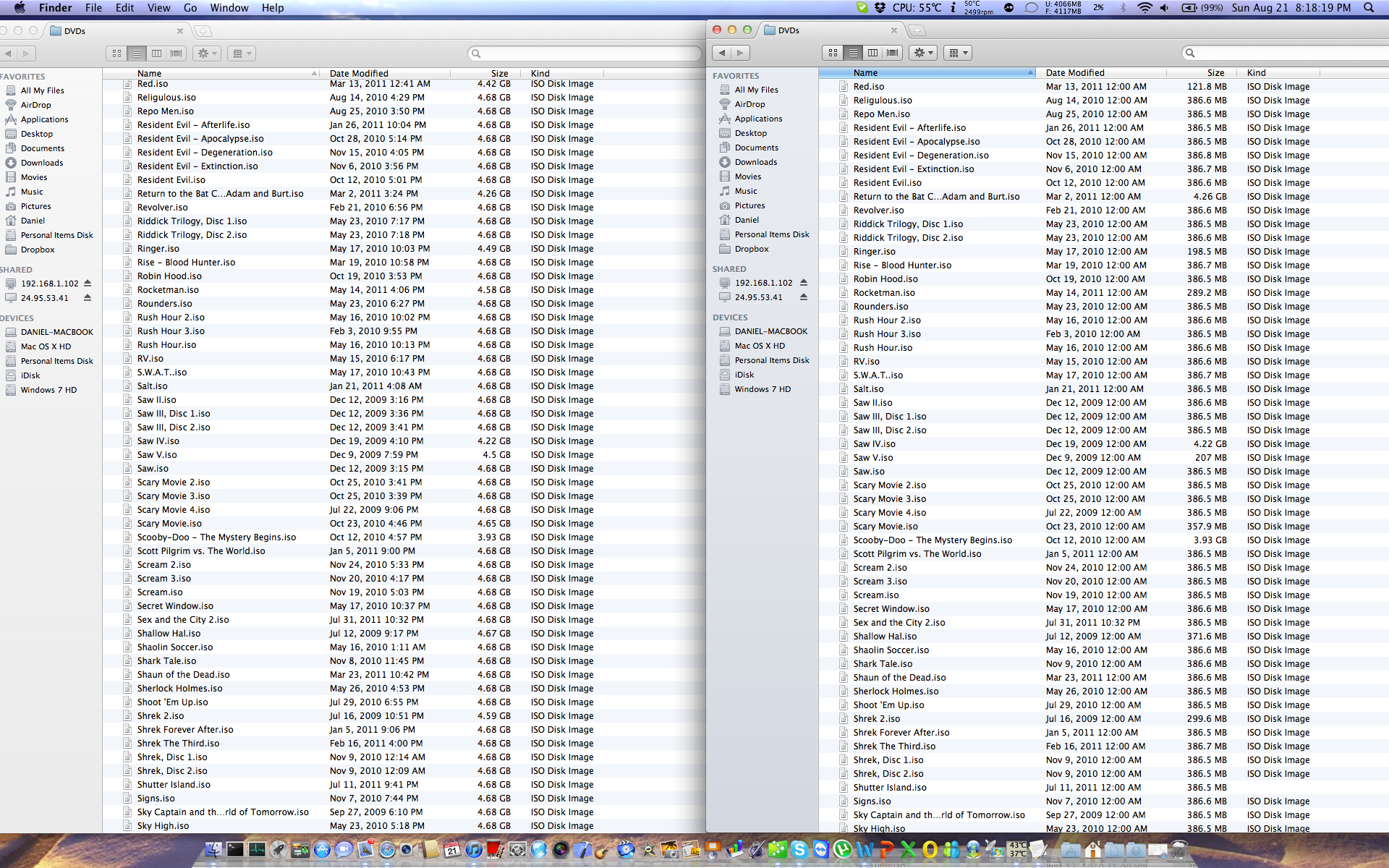Open Applications in right window sidebar
The image size is (1389, 868).
[758, 119]
